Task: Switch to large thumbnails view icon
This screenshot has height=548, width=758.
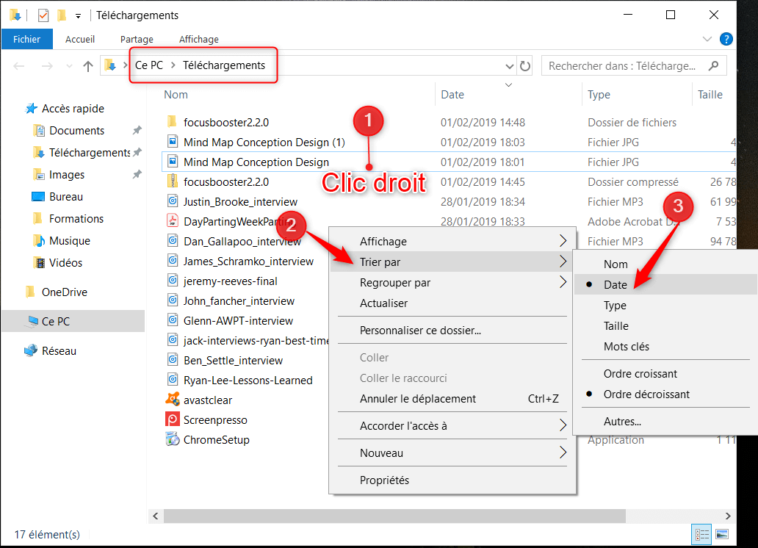Action: pyautogui.click(x=722, y=535)
